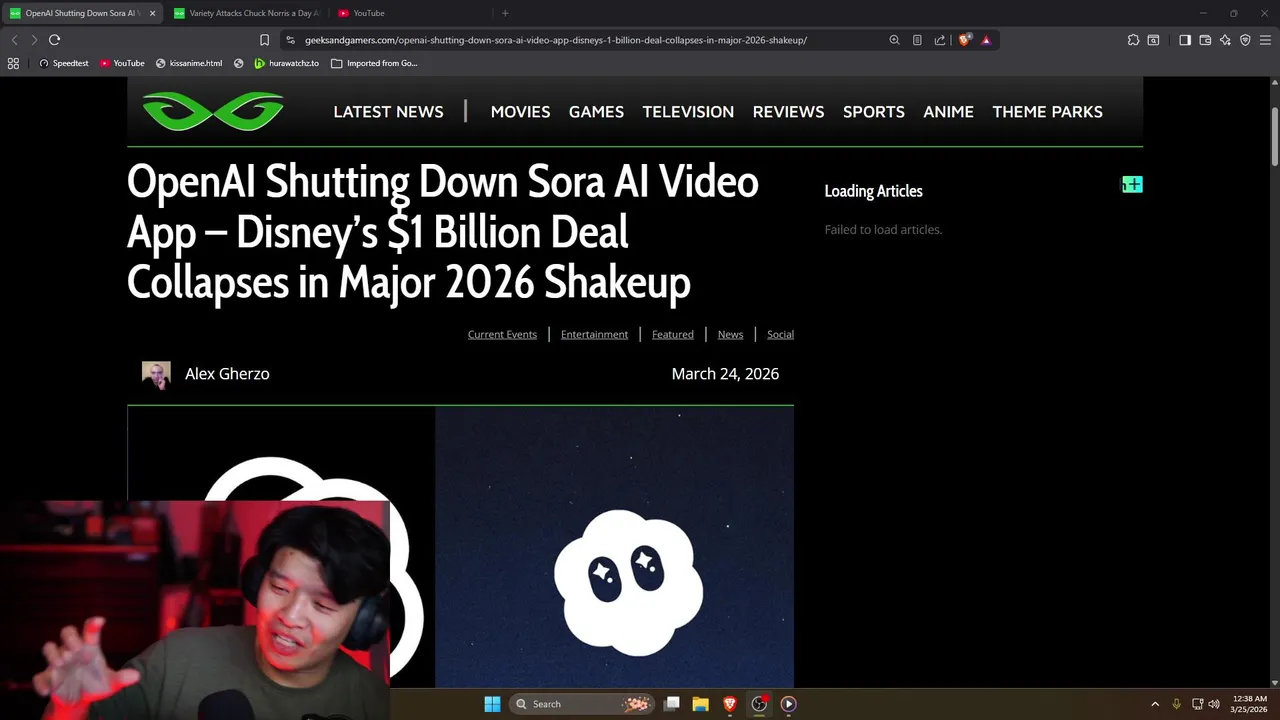The width and height of the screenshot is (1280, 720).
Task: Open the TELEVISION navigation item
Action: [x=688, y=112]
